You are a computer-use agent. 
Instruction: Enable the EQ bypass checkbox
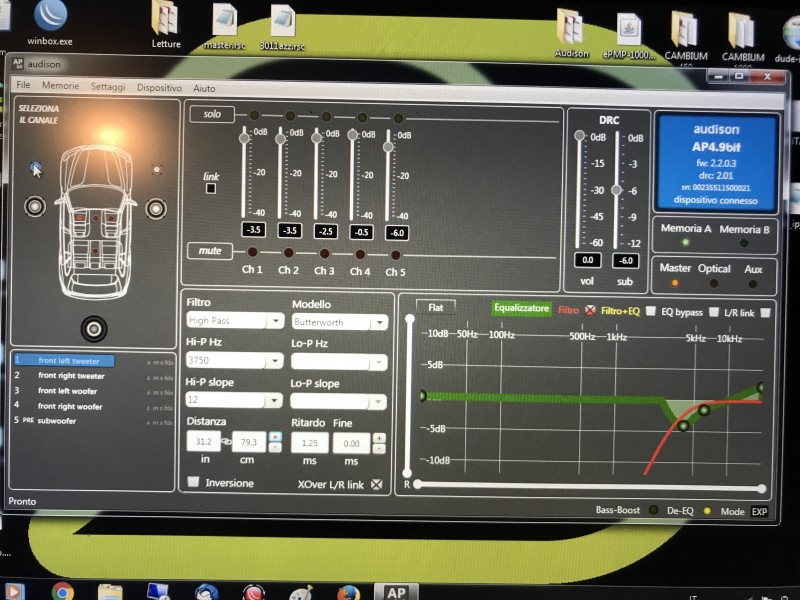point(713,312)
